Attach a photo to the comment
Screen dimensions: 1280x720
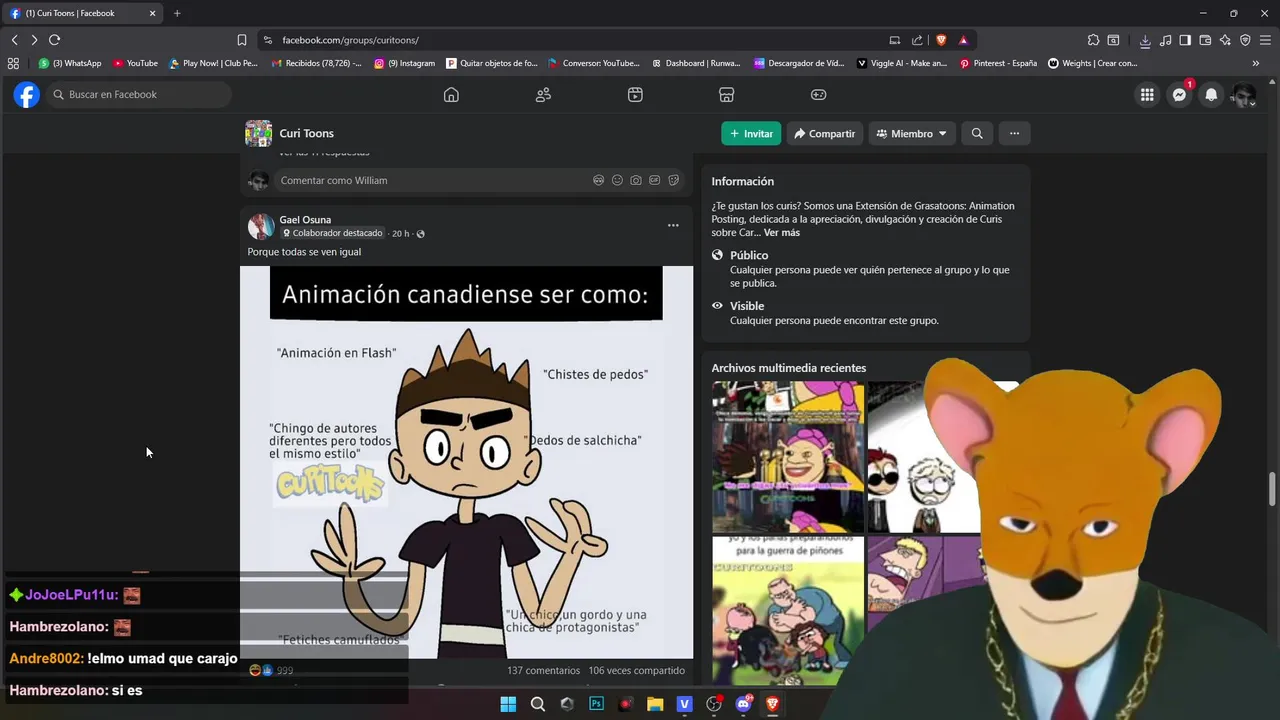click(x=636, y=180)
